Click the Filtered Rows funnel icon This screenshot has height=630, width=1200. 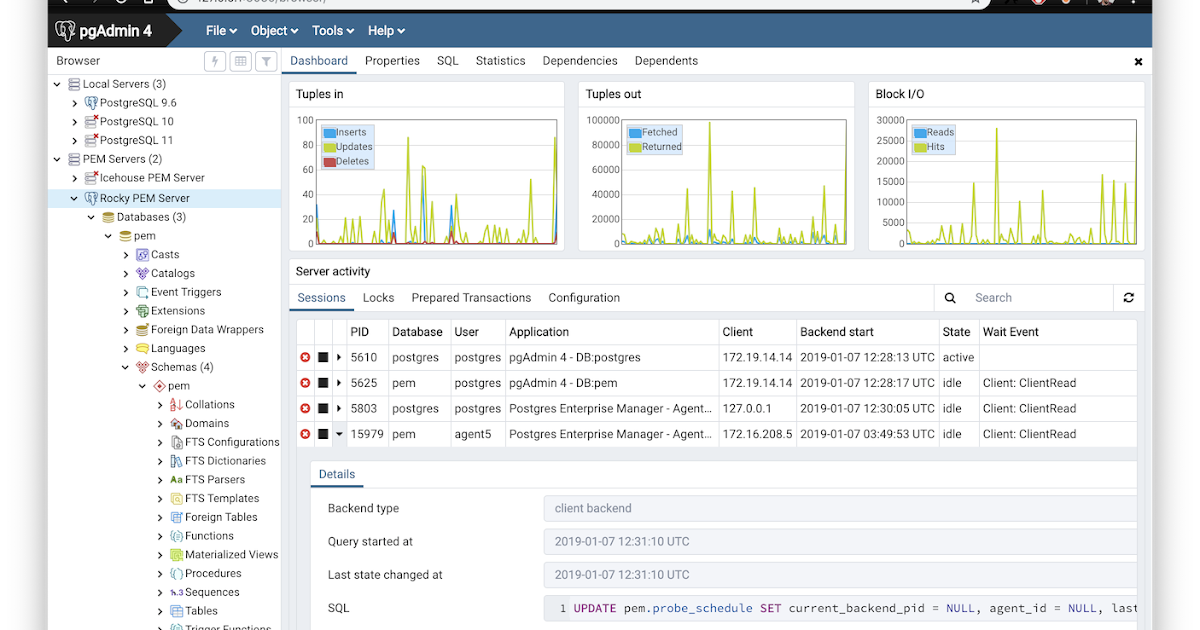[x=266, y=61]
